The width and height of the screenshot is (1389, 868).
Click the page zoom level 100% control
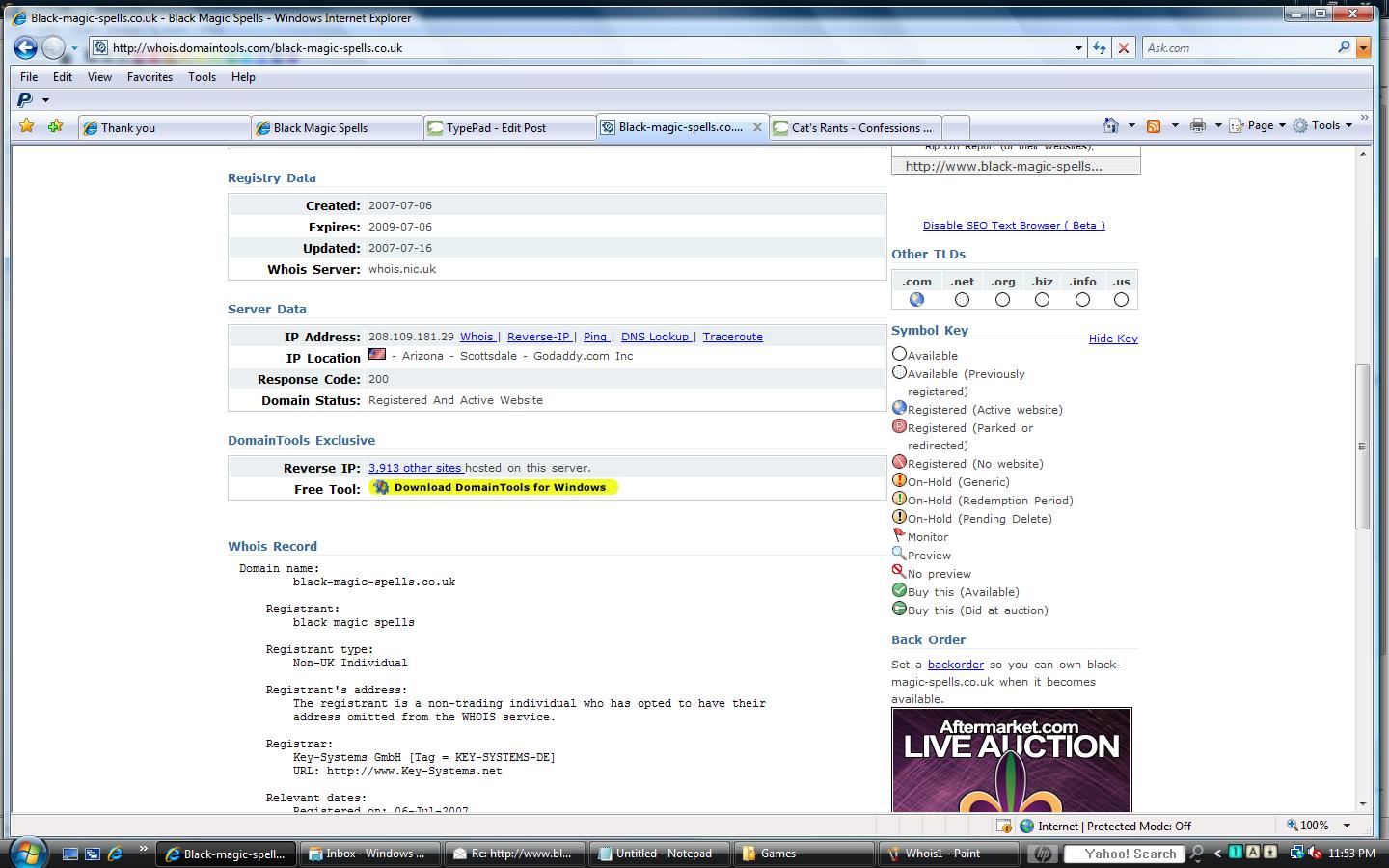click(x=1314, y=826)
